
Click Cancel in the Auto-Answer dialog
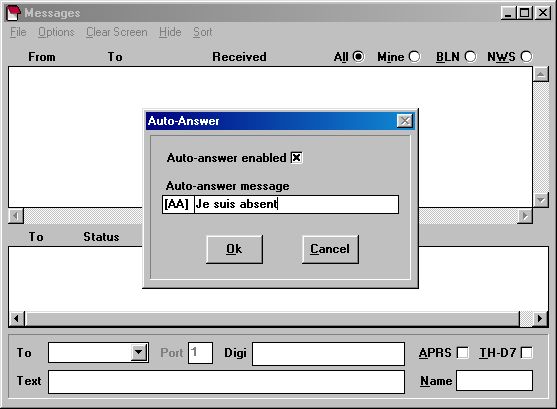click(330, 249)
